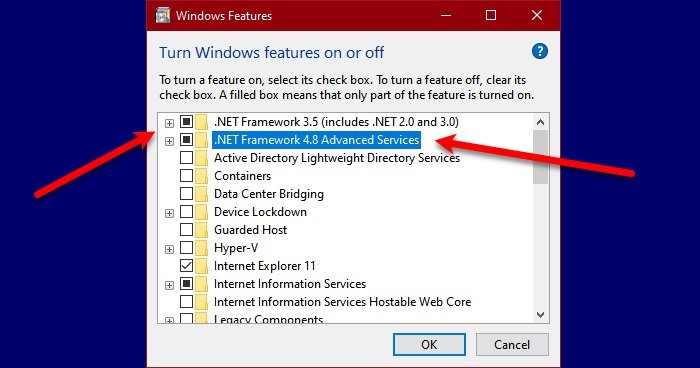Image resolution: width=700 pixels, height=368 pixels.
Task: Tick the Active Directory Lightweight Directory Services checkbox
Action: click(x=186, y=158)
